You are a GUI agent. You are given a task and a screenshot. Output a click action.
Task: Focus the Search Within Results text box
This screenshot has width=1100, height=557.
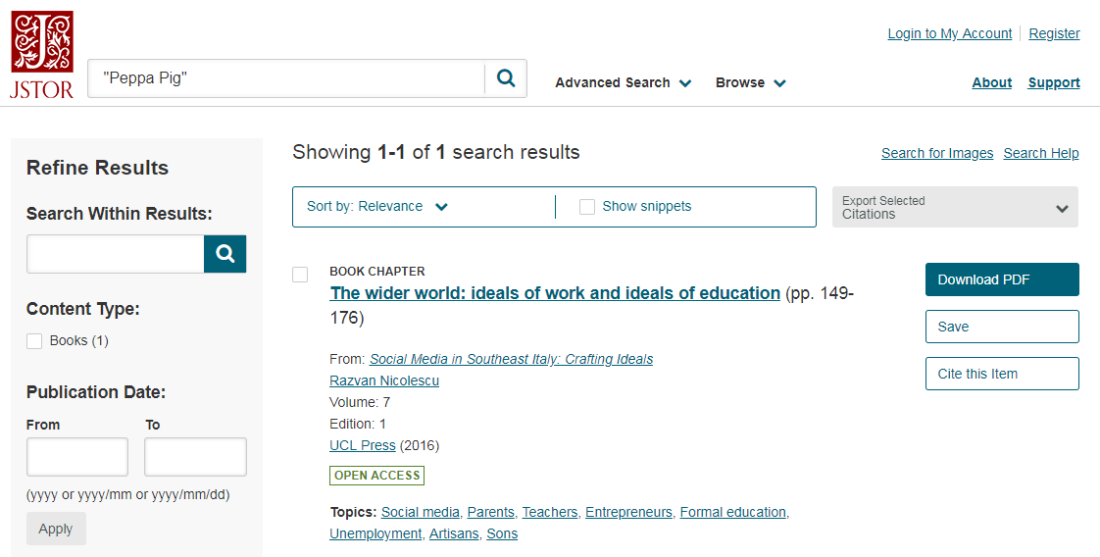tap(116, 254)
